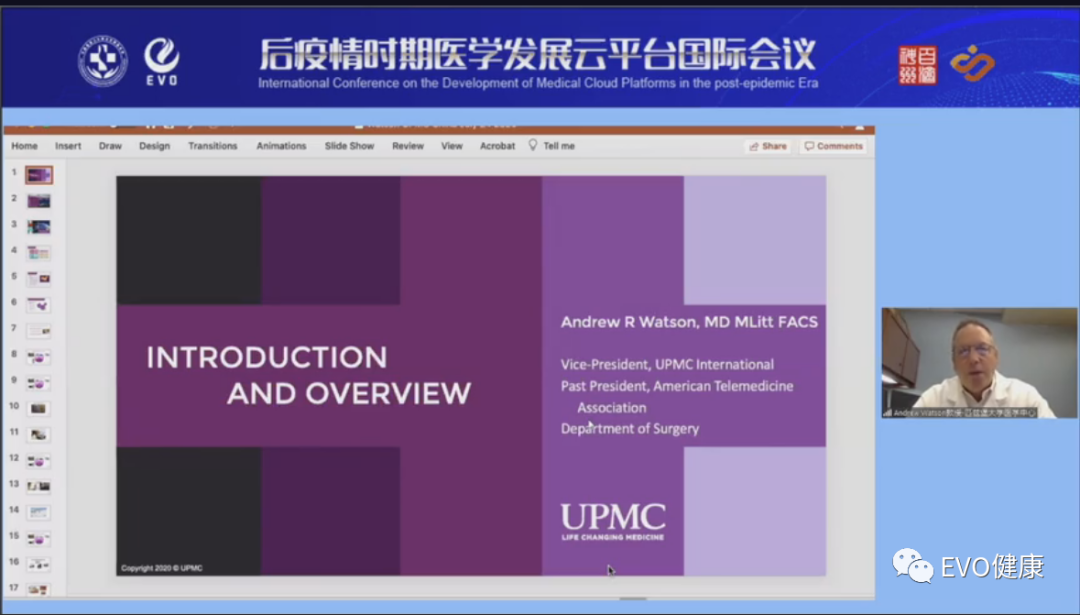
Task: Click the round hospital emblem in the banner
Action: click(103, 61)
